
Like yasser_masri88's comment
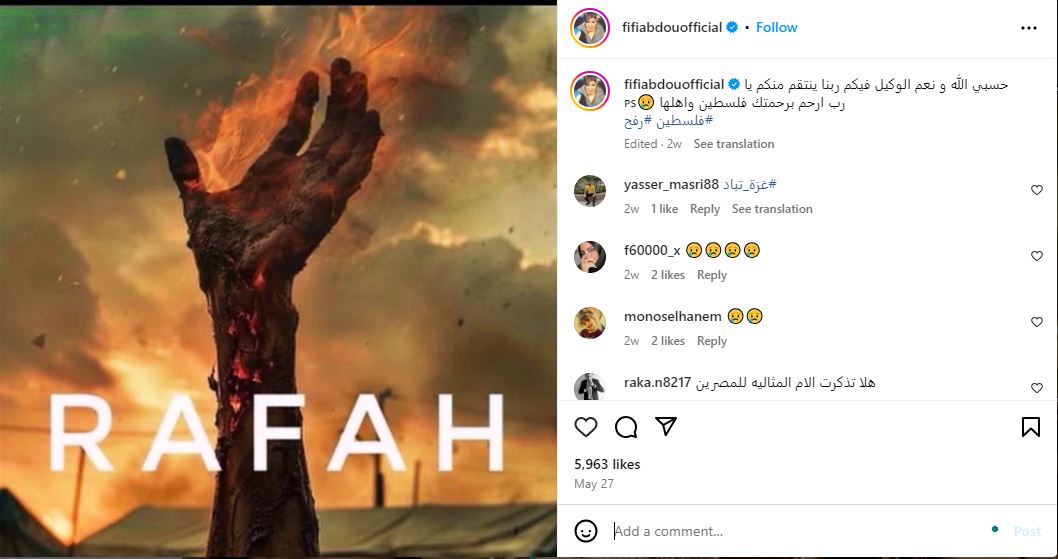1036,190
